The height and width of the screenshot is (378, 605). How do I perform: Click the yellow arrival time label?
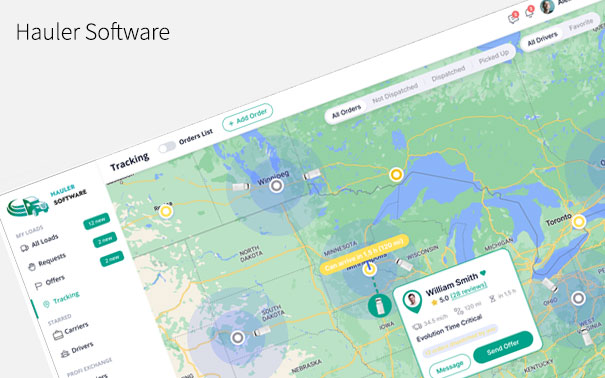[x=364, y=254]
